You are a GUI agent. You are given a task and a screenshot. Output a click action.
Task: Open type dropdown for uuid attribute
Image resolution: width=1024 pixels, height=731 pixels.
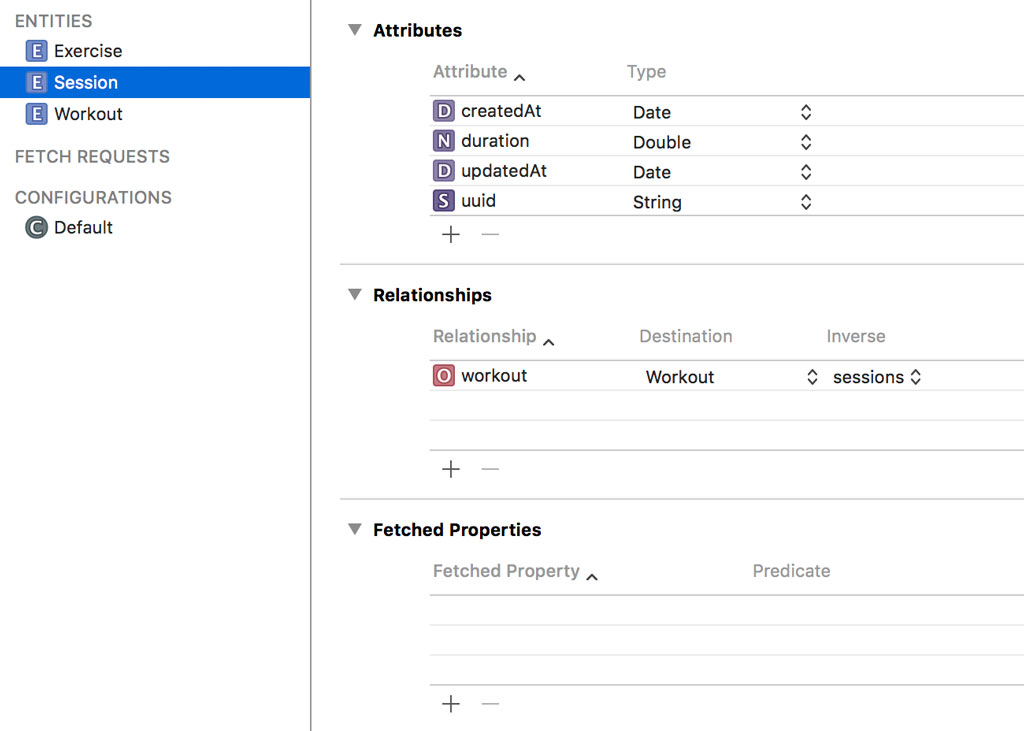[x=806, y=202]
